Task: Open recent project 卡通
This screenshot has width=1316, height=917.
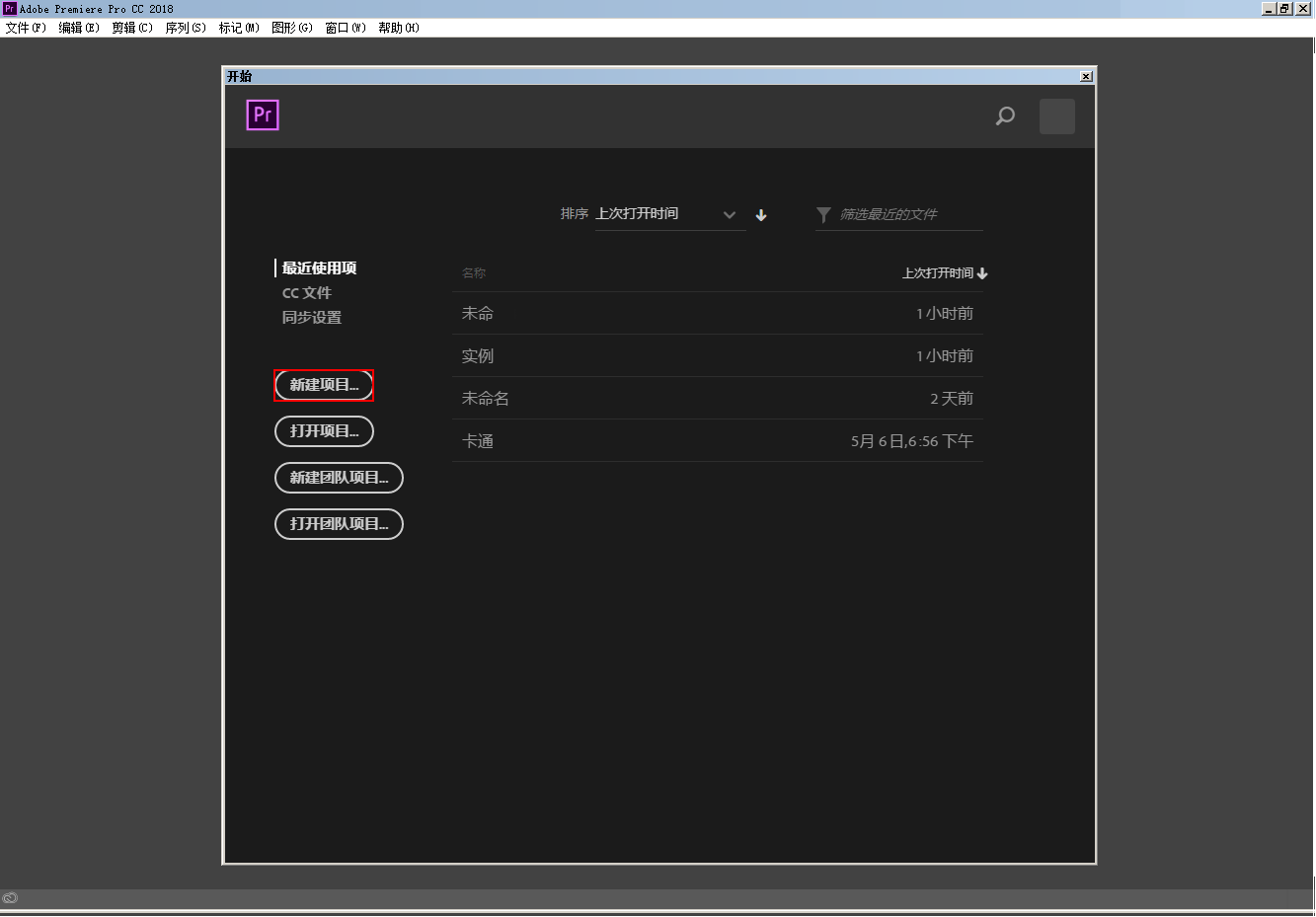Action: 718,441
